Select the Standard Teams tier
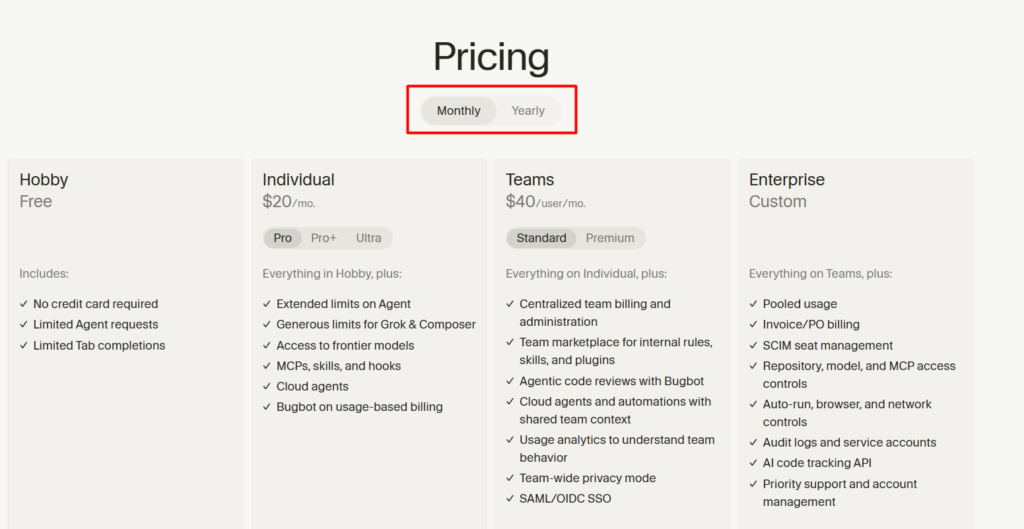Viewport: 1024px width, 529px height. [541, 238]
